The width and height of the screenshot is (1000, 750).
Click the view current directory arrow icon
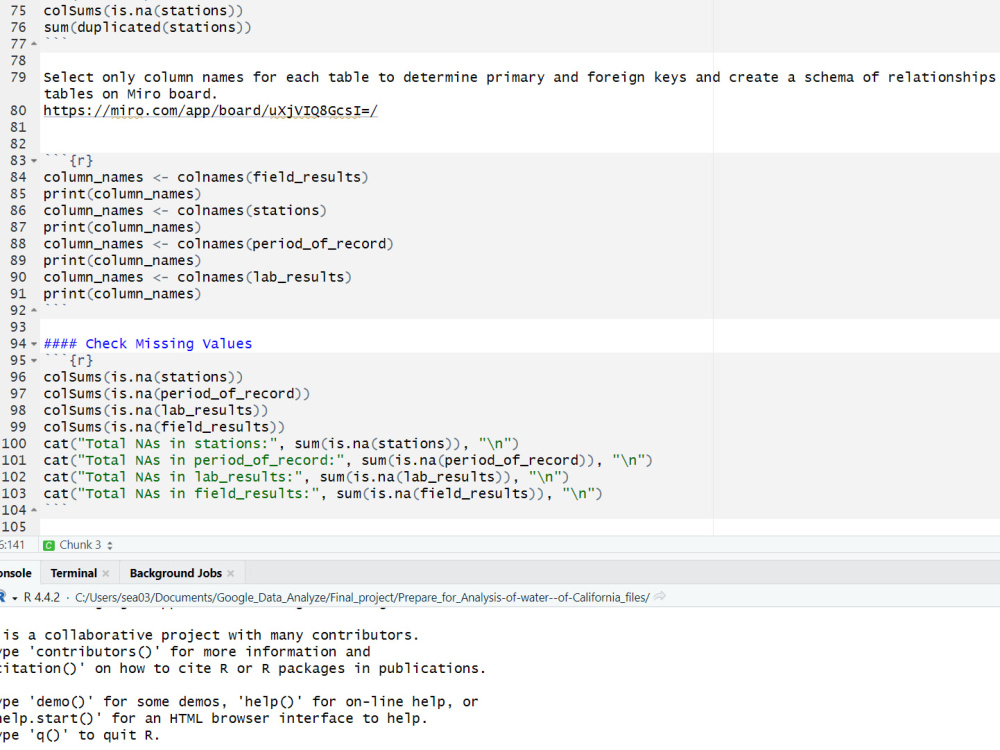tap(660, 597)
